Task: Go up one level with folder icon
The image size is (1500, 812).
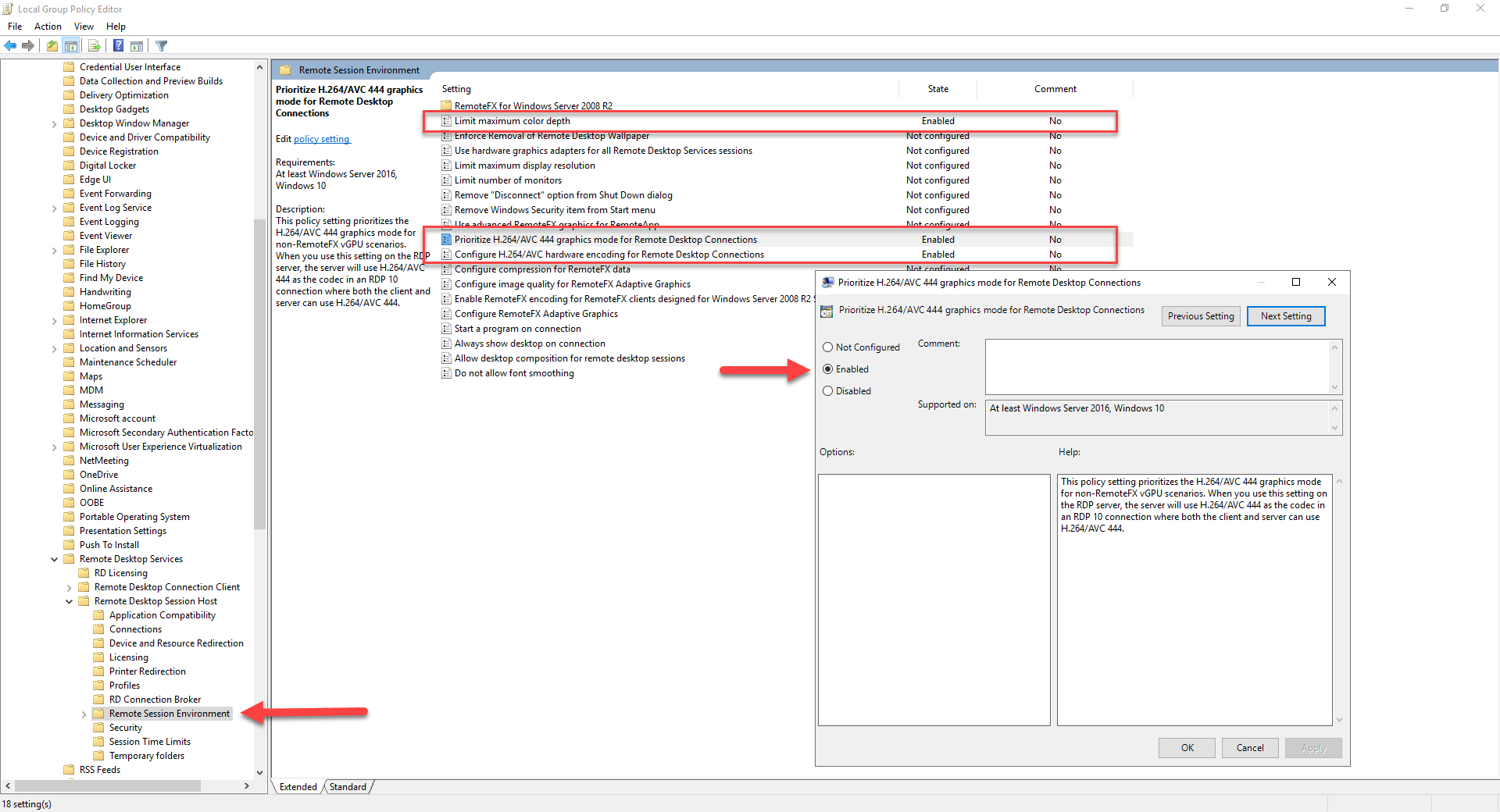Action: (52, 46)
